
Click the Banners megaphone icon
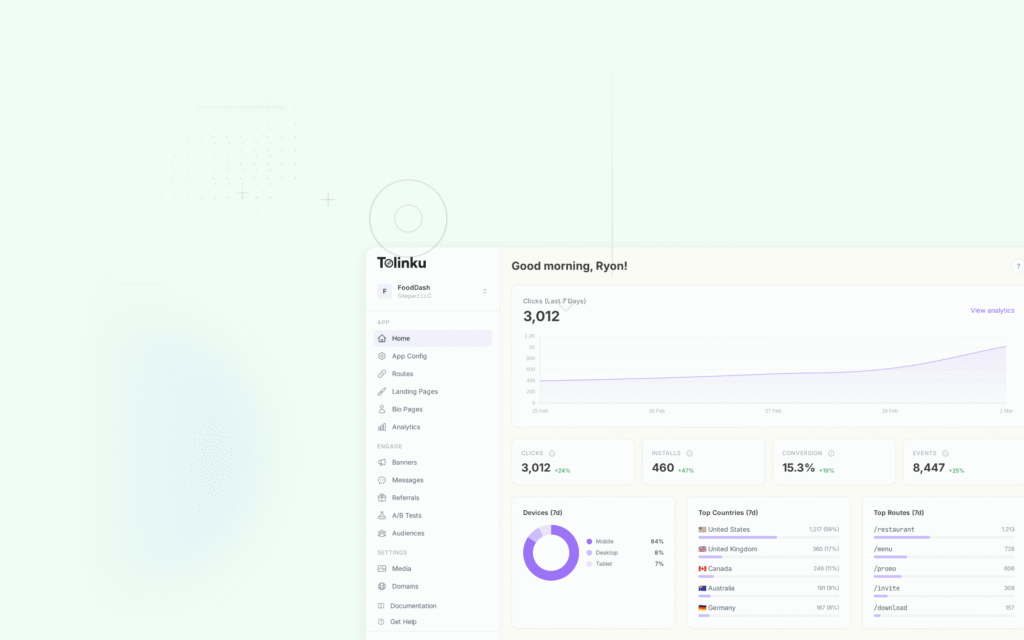pos(382,462)
